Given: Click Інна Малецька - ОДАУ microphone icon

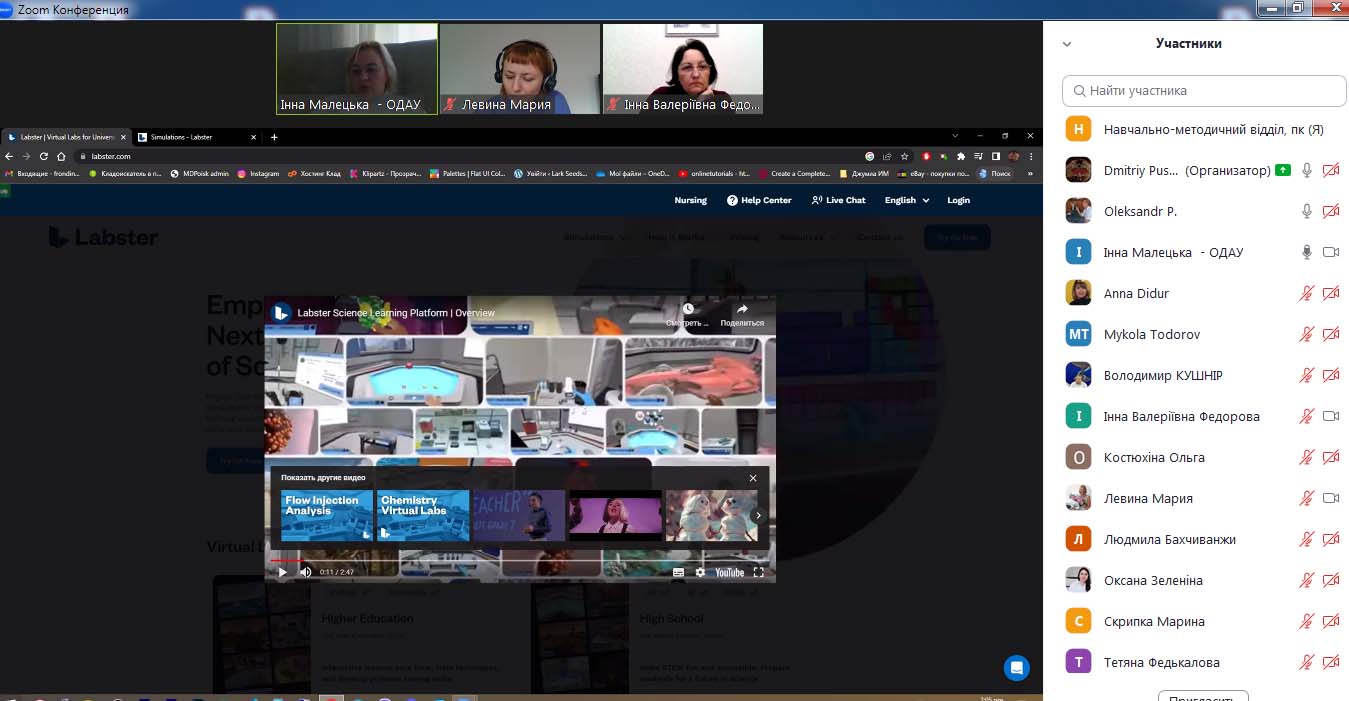Looking at the screenshot, I should click(x=1306, y=252).
